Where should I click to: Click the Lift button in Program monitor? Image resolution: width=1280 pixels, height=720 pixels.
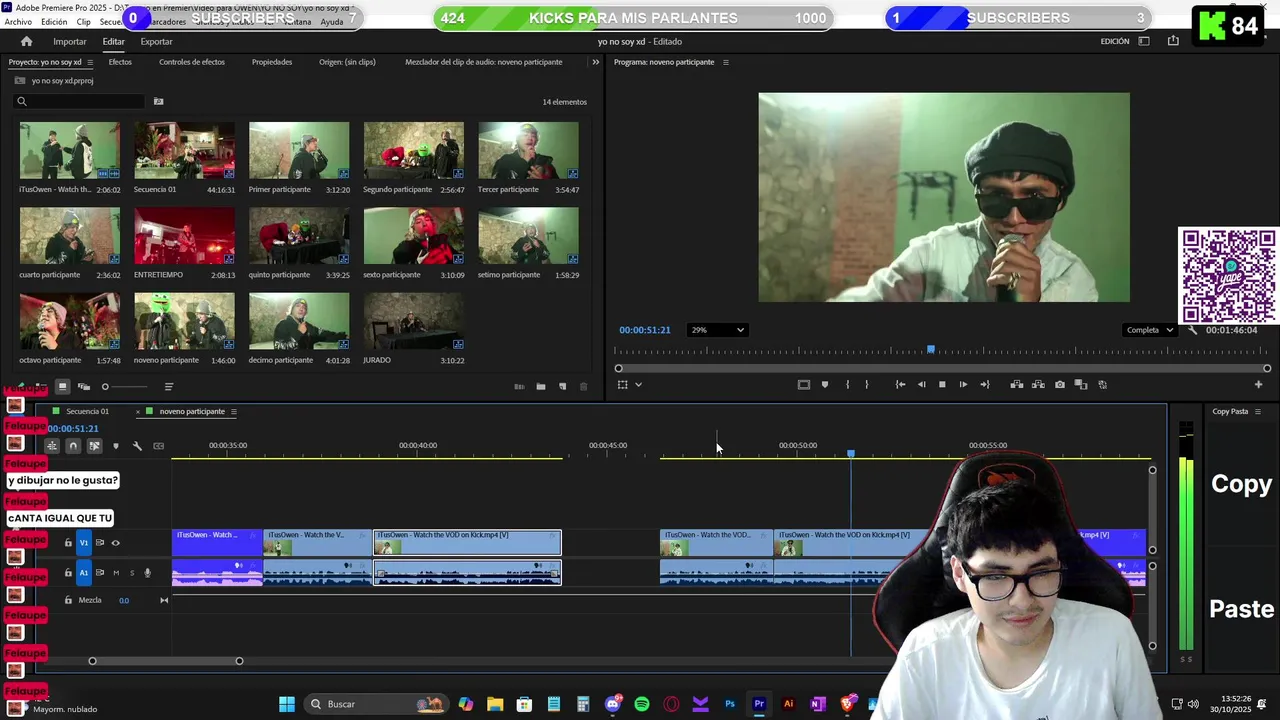1017,384
